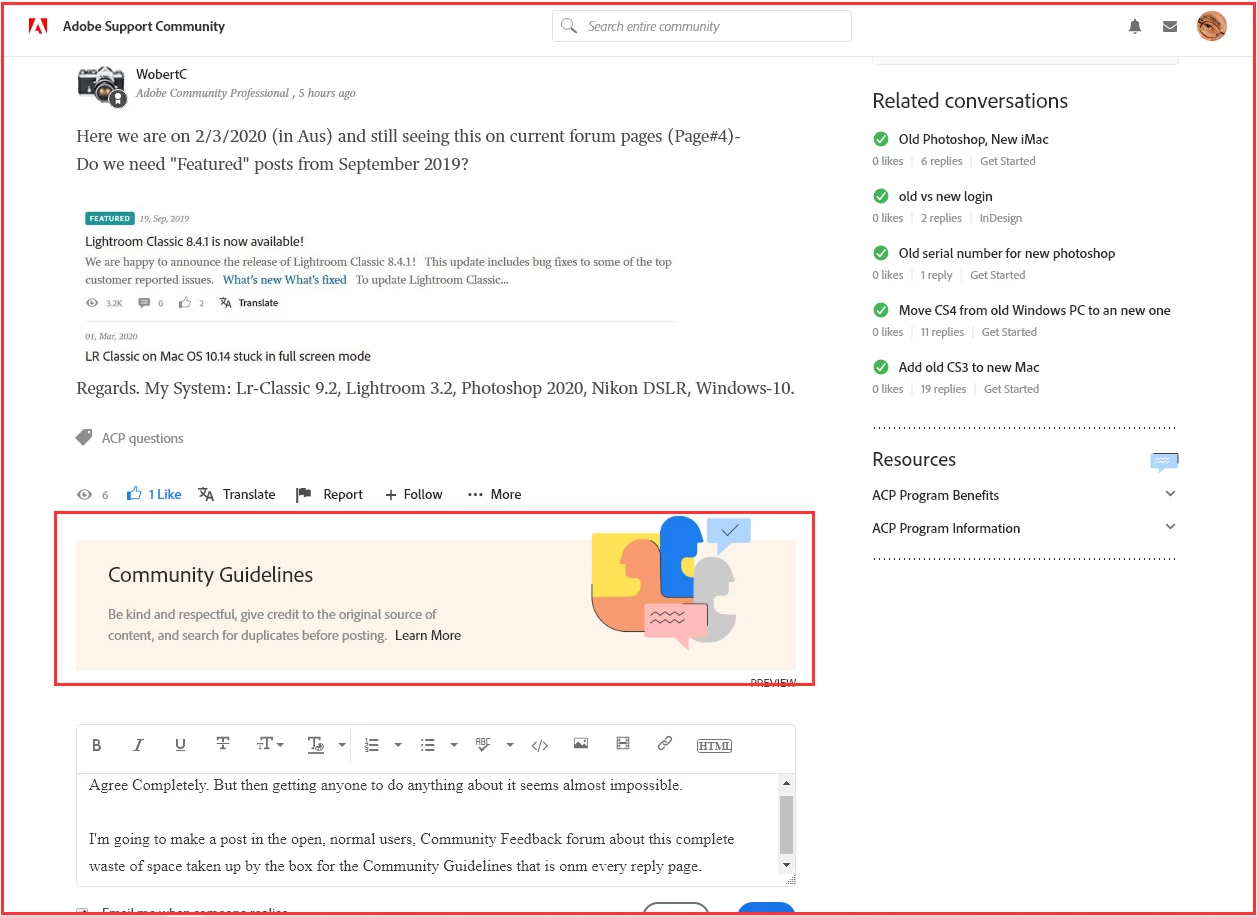Click the flag icon next to Report
Image resolution: width=1257 pixels, height=917 pixels.
coord(304,494)
